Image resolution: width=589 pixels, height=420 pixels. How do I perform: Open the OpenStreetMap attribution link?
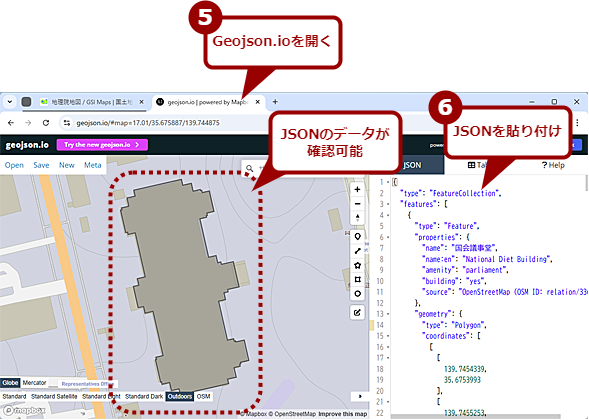click(x=292, y=414)
